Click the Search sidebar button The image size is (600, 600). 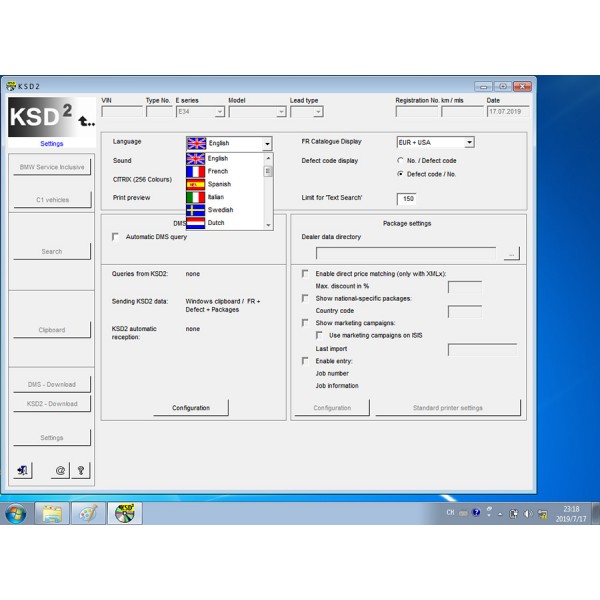52,251
